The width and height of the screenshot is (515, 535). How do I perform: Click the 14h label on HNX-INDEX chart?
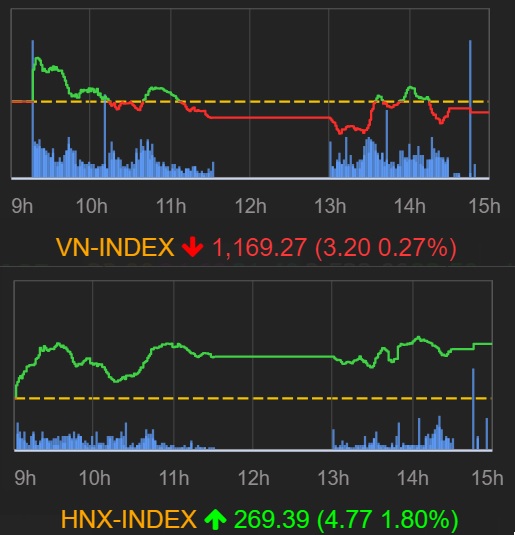(x=413, y=478)
